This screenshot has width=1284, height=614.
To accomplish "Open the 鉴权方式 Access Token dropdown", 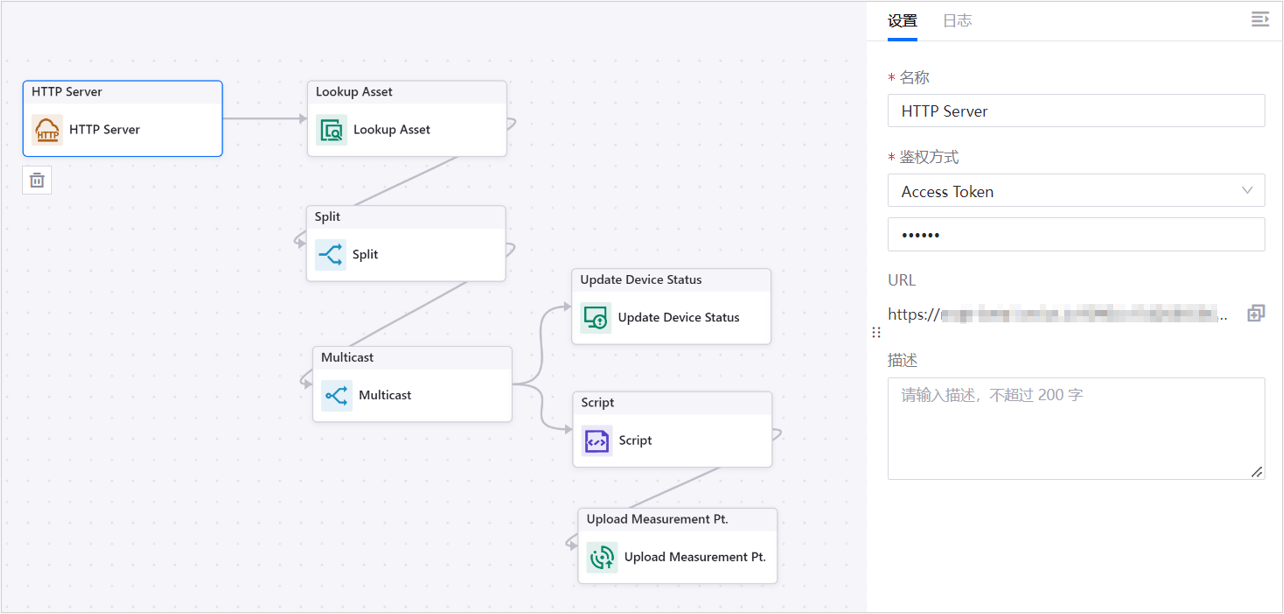I will click(1076, 191).
